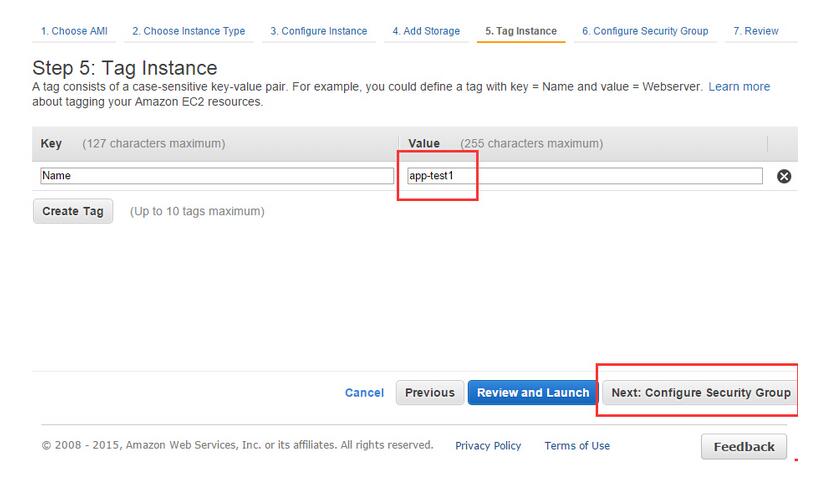This screenshot has width=830, height=483.
Task: Click Review and Launch button
Action: 533,393
